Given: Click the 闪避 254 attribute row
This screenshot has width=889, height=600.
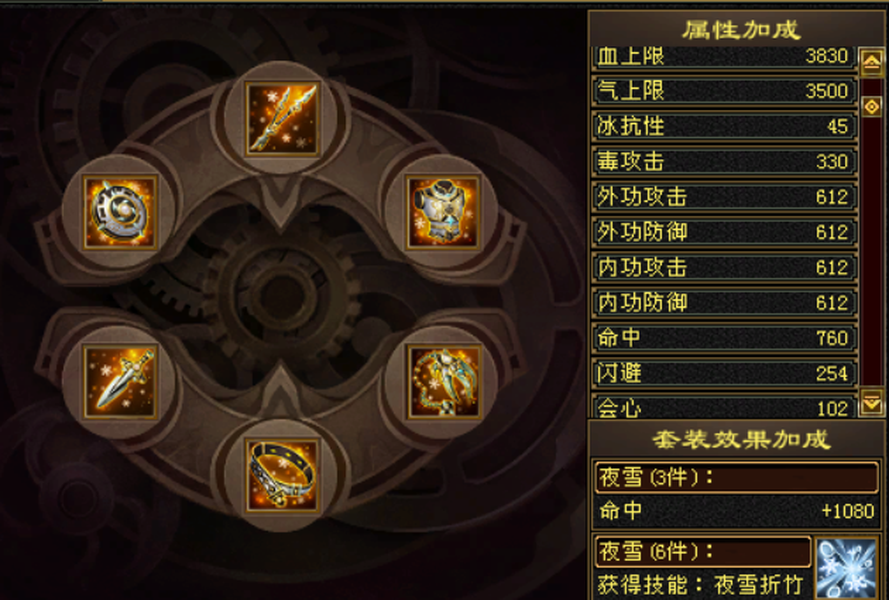Looking at the screenshot, I should (x=724, y=373).
